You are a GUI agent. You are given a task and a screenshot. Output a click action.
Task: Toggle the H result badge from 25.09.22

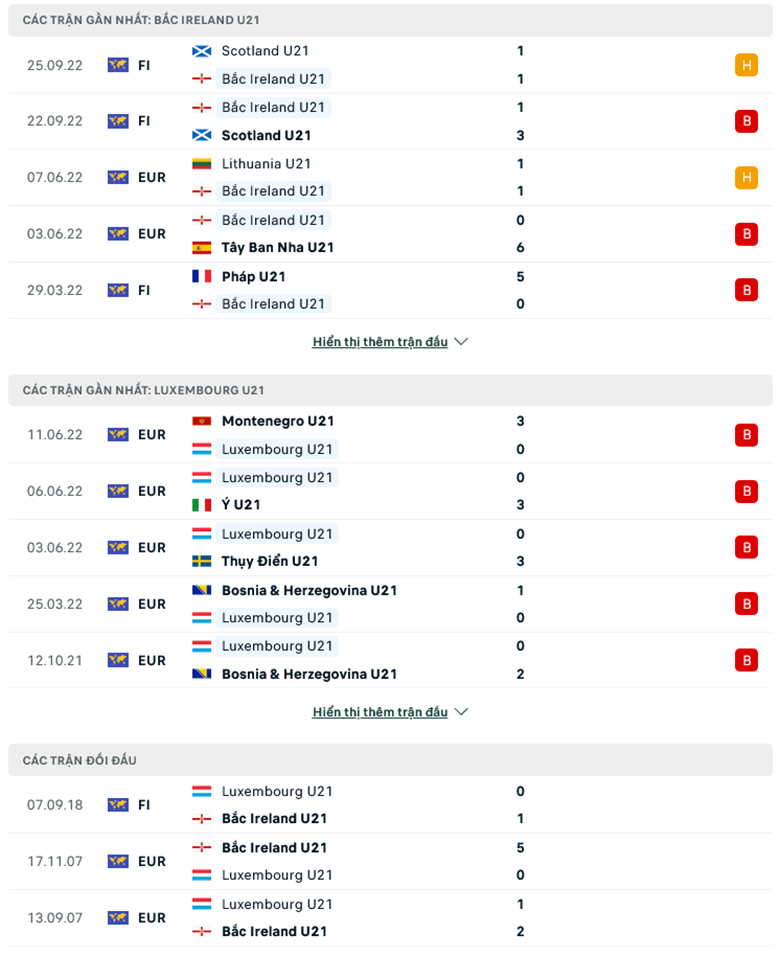click(747, 64)
